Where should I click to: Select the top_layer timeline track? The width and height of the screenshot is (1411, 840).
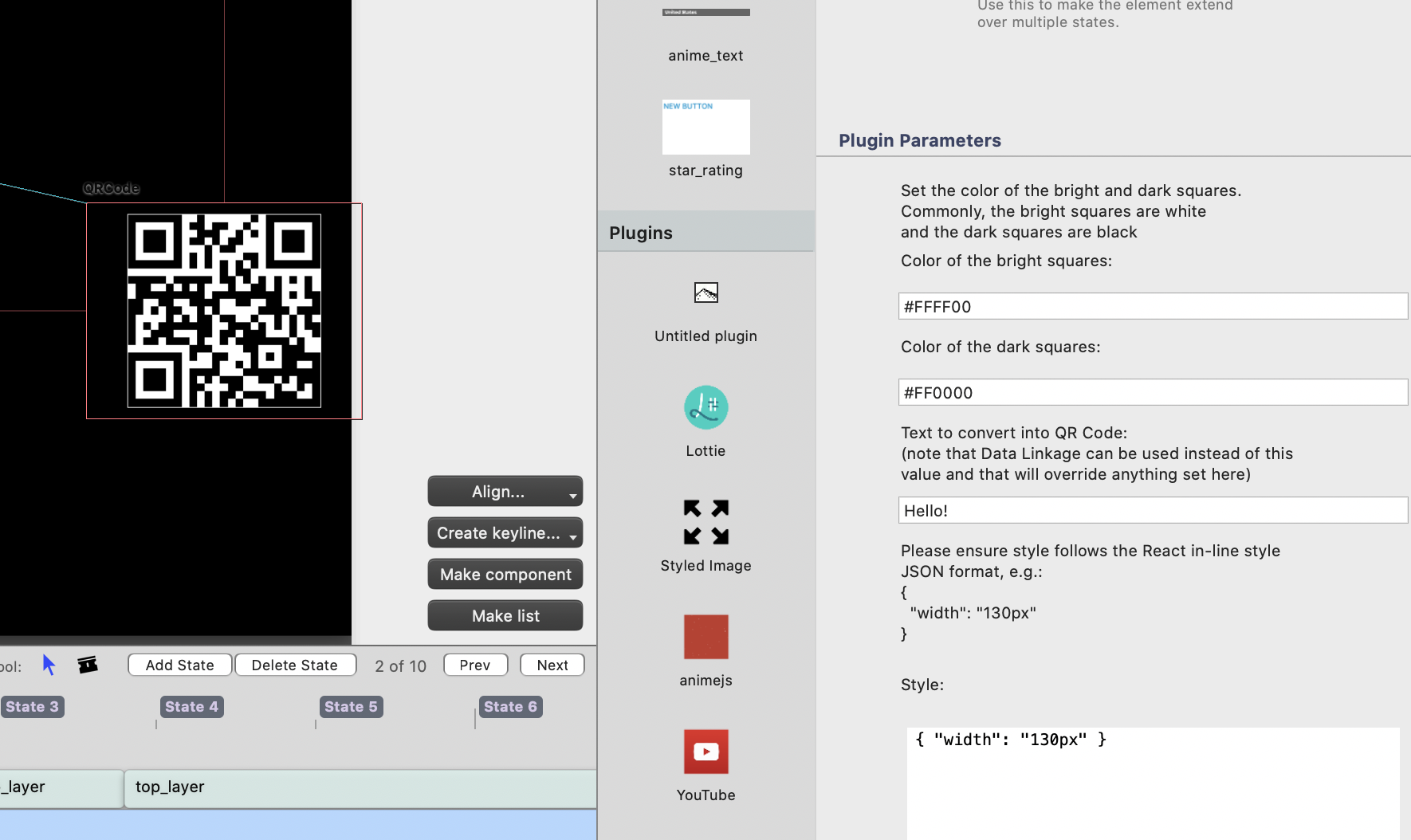[360, 788]
